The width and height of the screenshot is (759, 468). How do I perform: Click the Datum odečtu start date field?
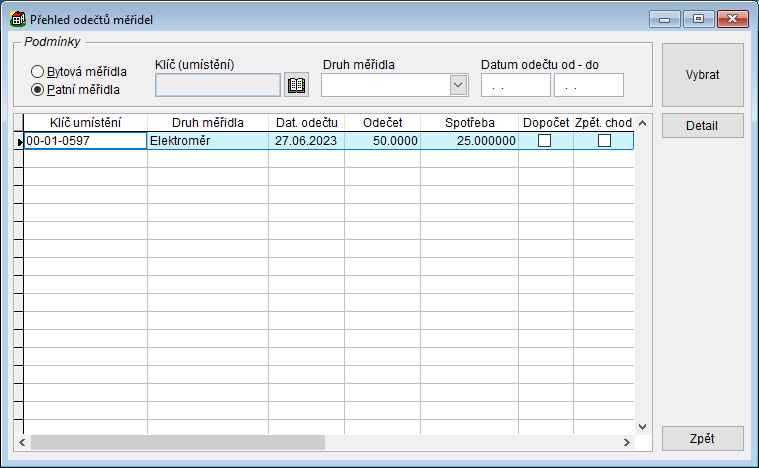click(x=515, y=86)
